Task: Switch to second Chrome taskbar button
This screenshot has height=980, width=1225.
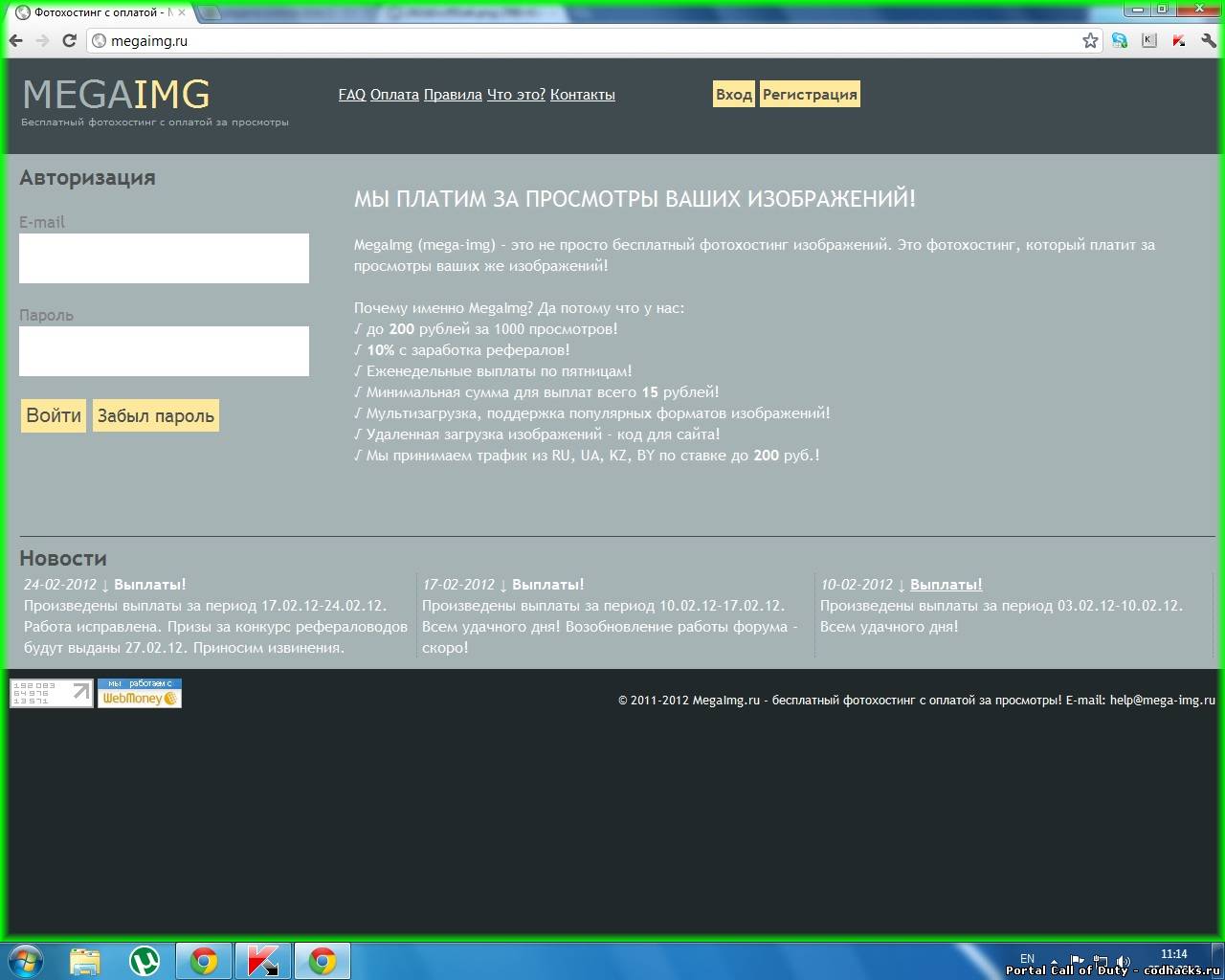Action: click(323, 961)
